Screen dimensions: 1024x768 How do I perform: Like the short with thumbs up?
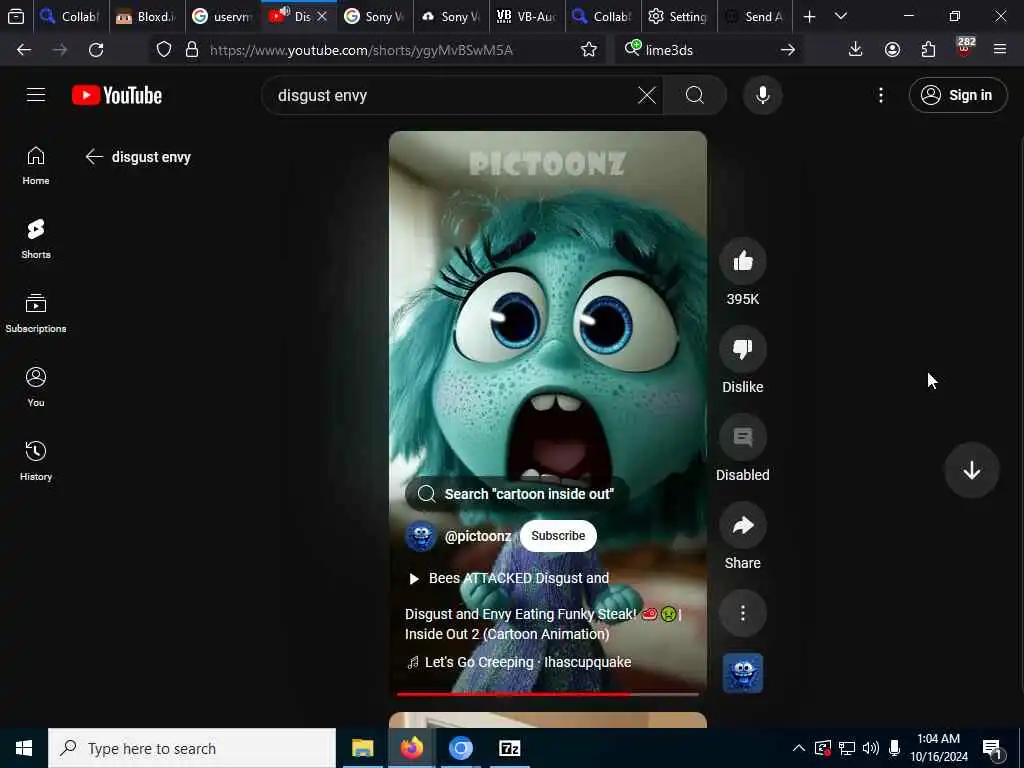point(743,261)
